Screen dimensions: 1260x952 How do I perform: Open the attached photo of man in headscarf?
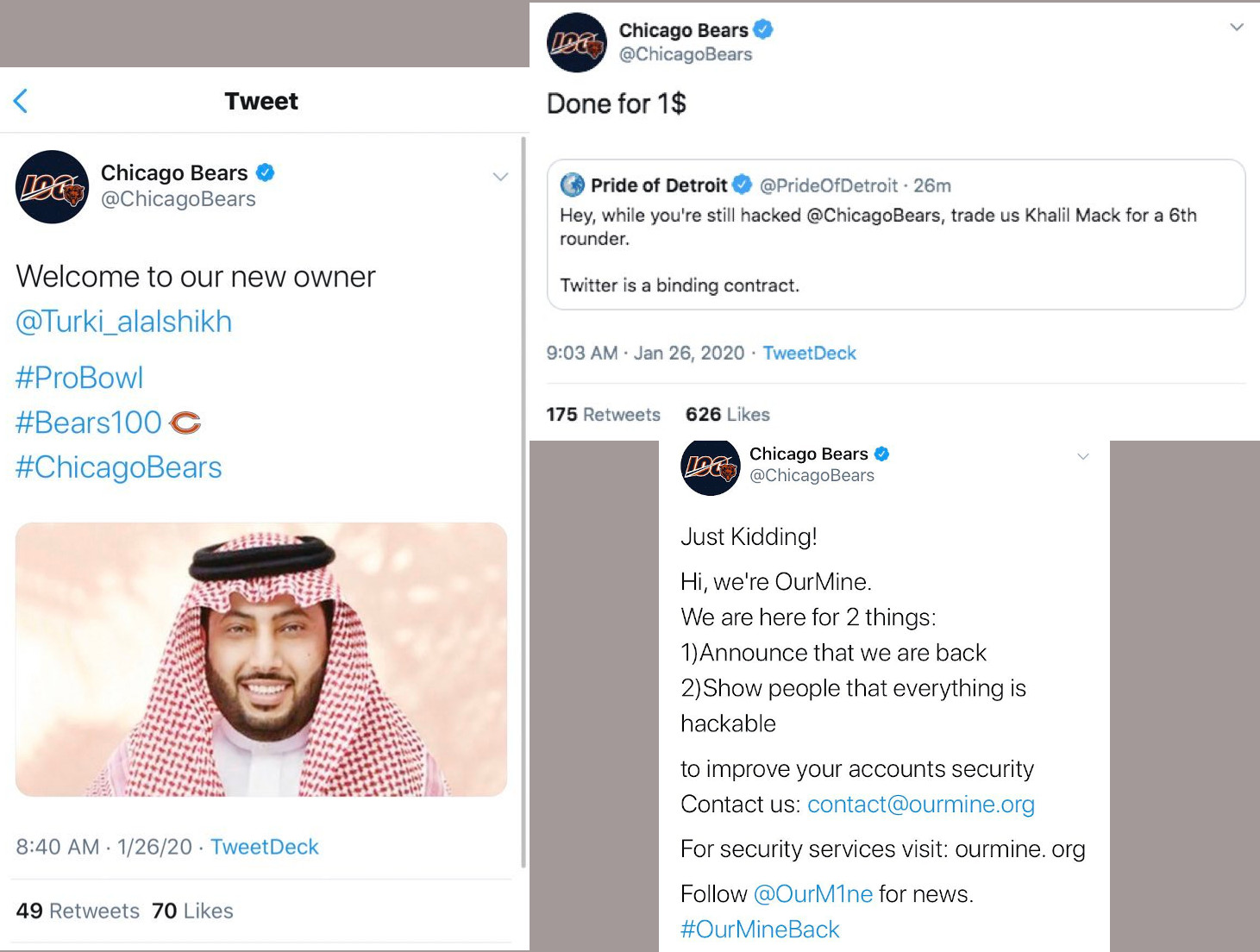coord(261,659)
